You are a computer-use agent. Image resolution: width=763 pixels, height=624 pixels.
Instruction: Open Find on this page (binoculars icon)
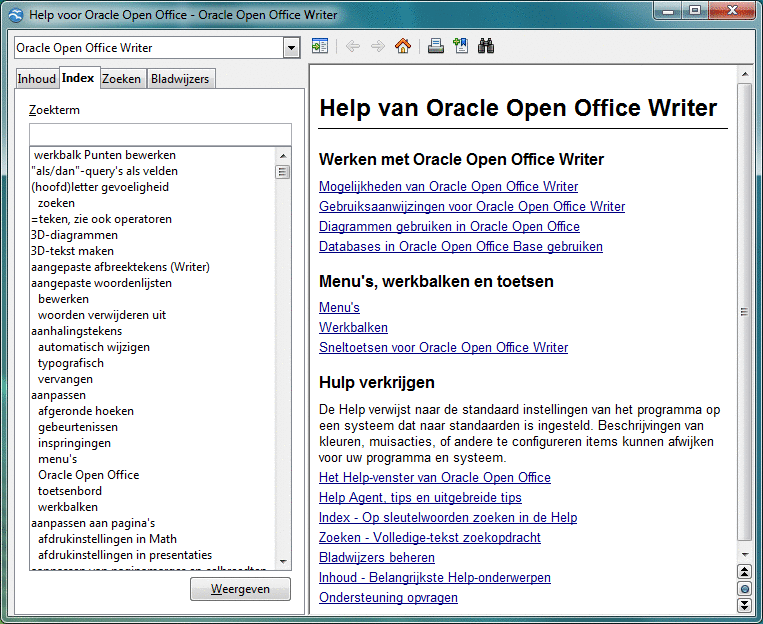coord(486,46)
